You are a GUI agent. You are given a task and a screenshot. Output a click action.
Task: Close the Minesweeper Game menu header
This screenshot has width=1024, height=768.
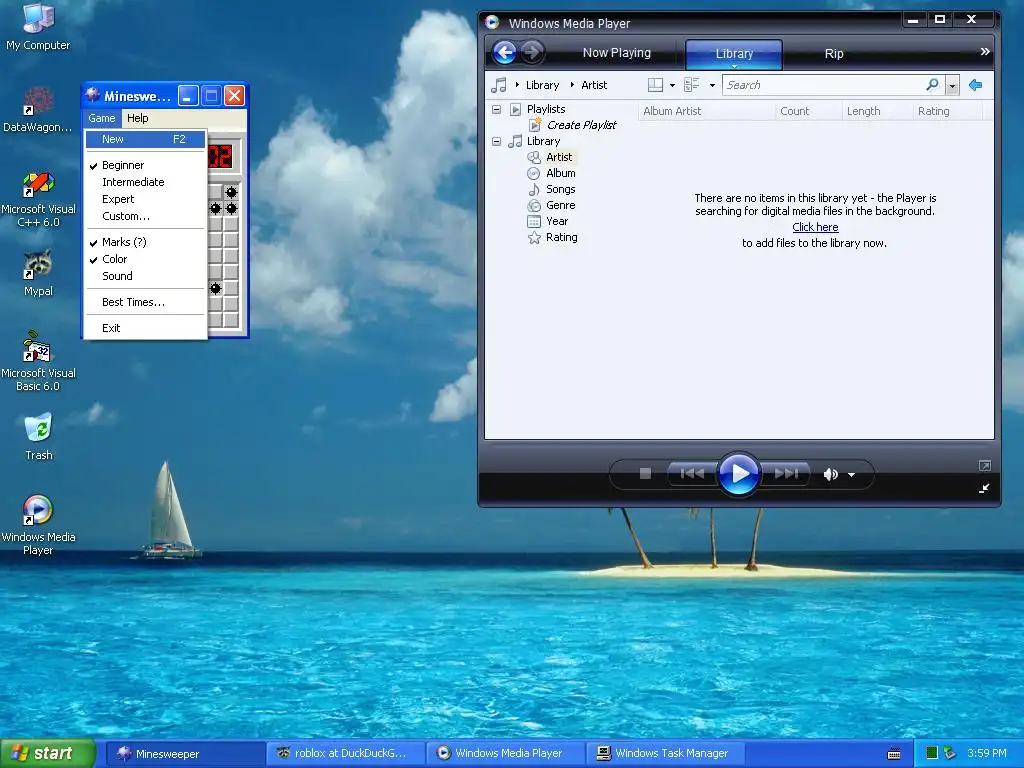point(102,118)
